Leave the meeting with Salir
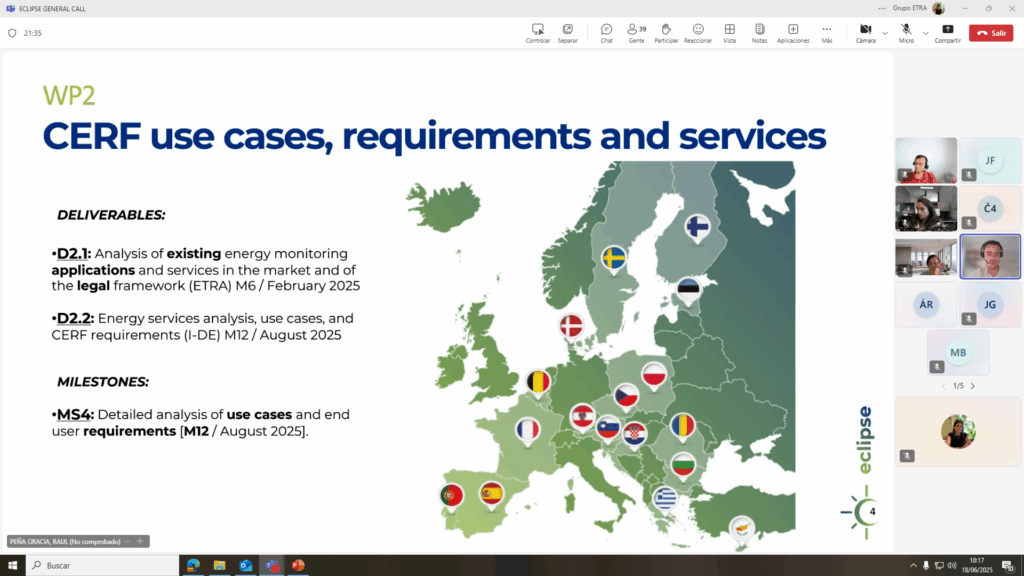 [x=990, y=33]
